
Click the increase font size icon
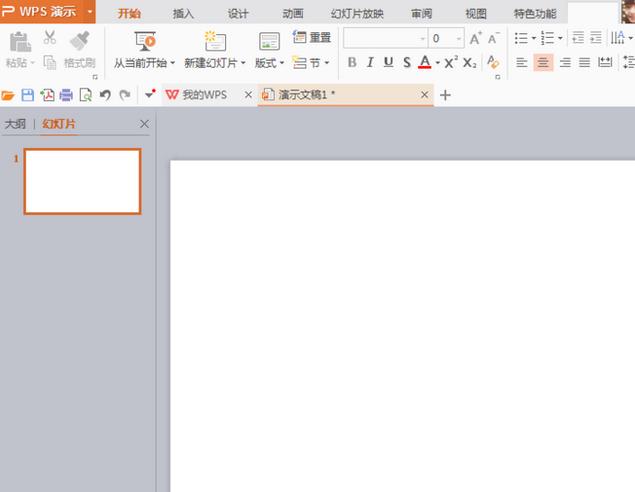tap(476, 38)
